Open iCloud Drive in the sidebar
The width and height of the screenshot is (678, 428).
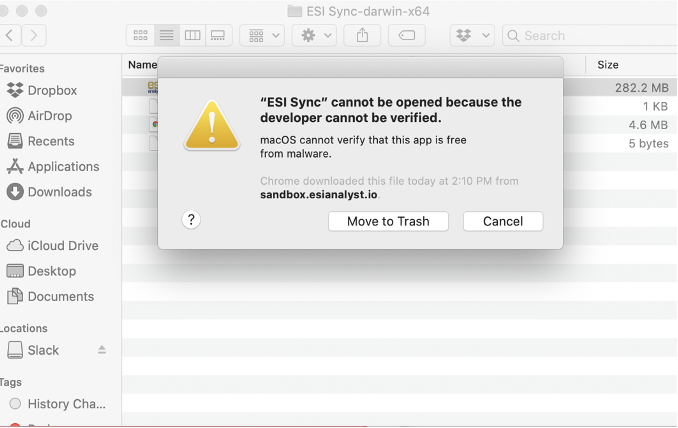click(53, 246)
